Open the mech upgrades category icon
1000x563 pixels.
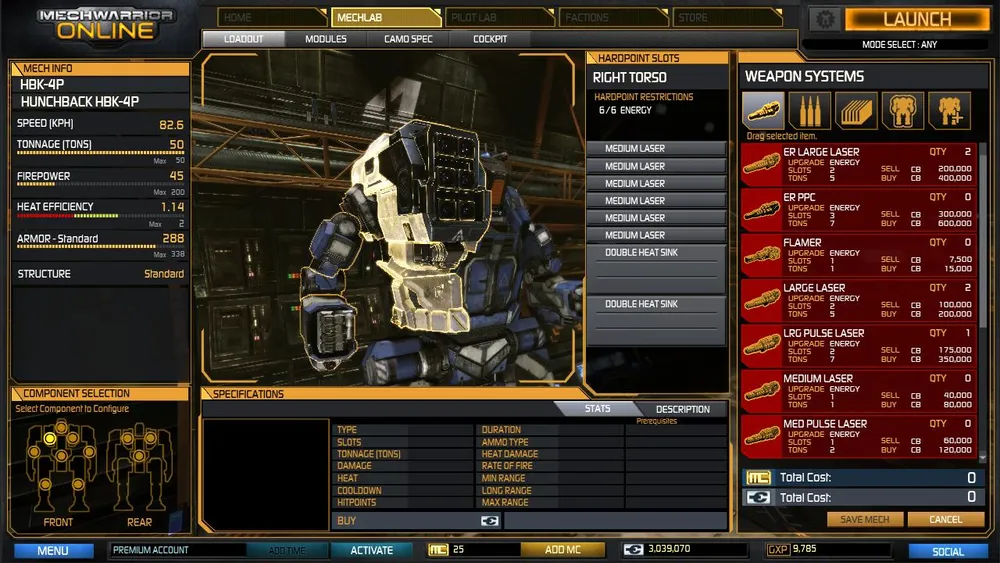[x=949, y=110]
